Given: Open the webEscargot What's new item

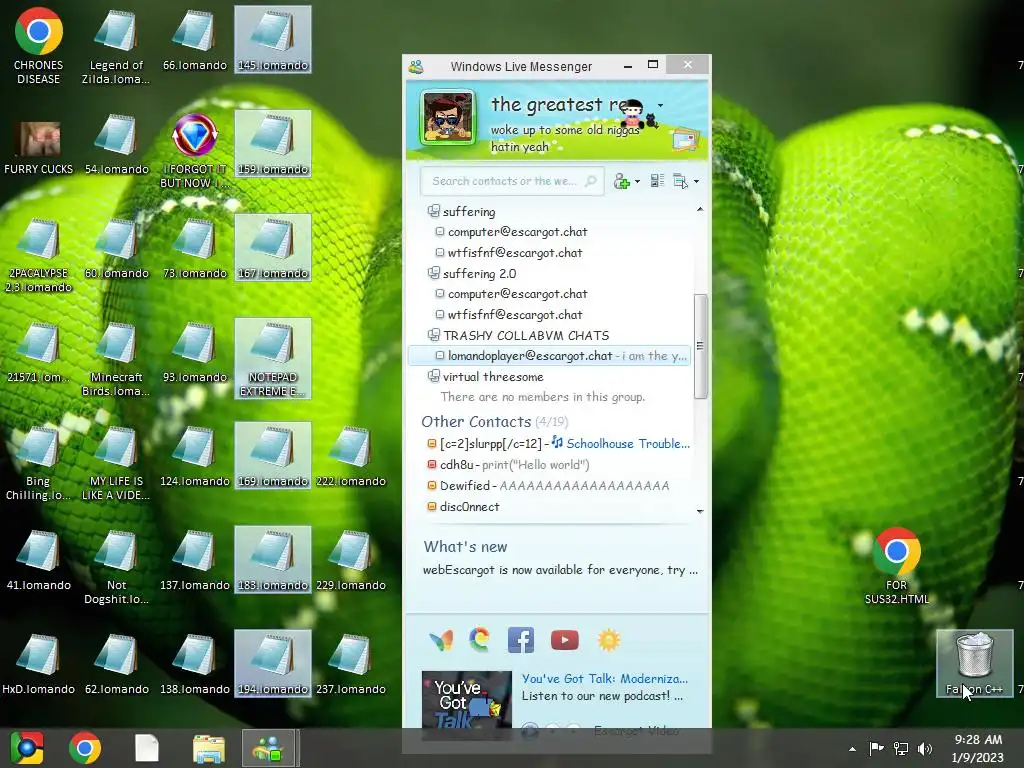Looking at the screenshot, I should tap(560, 570).
